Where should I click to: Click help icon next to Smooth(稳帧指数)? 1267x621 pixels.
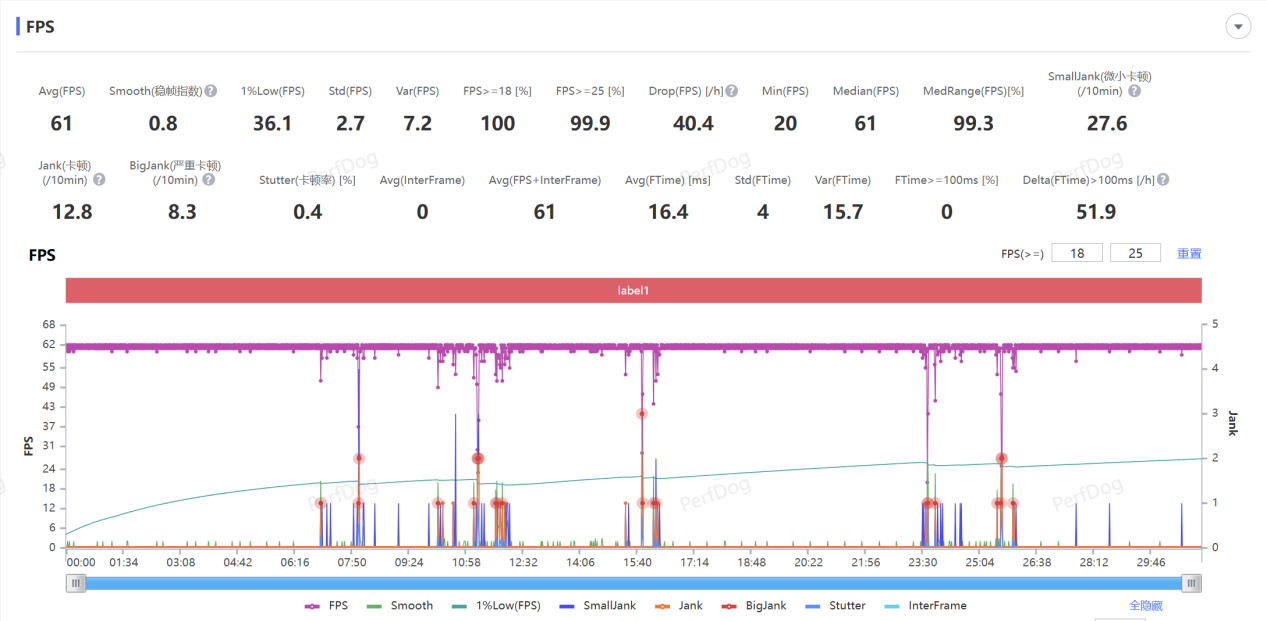(211, 91)
